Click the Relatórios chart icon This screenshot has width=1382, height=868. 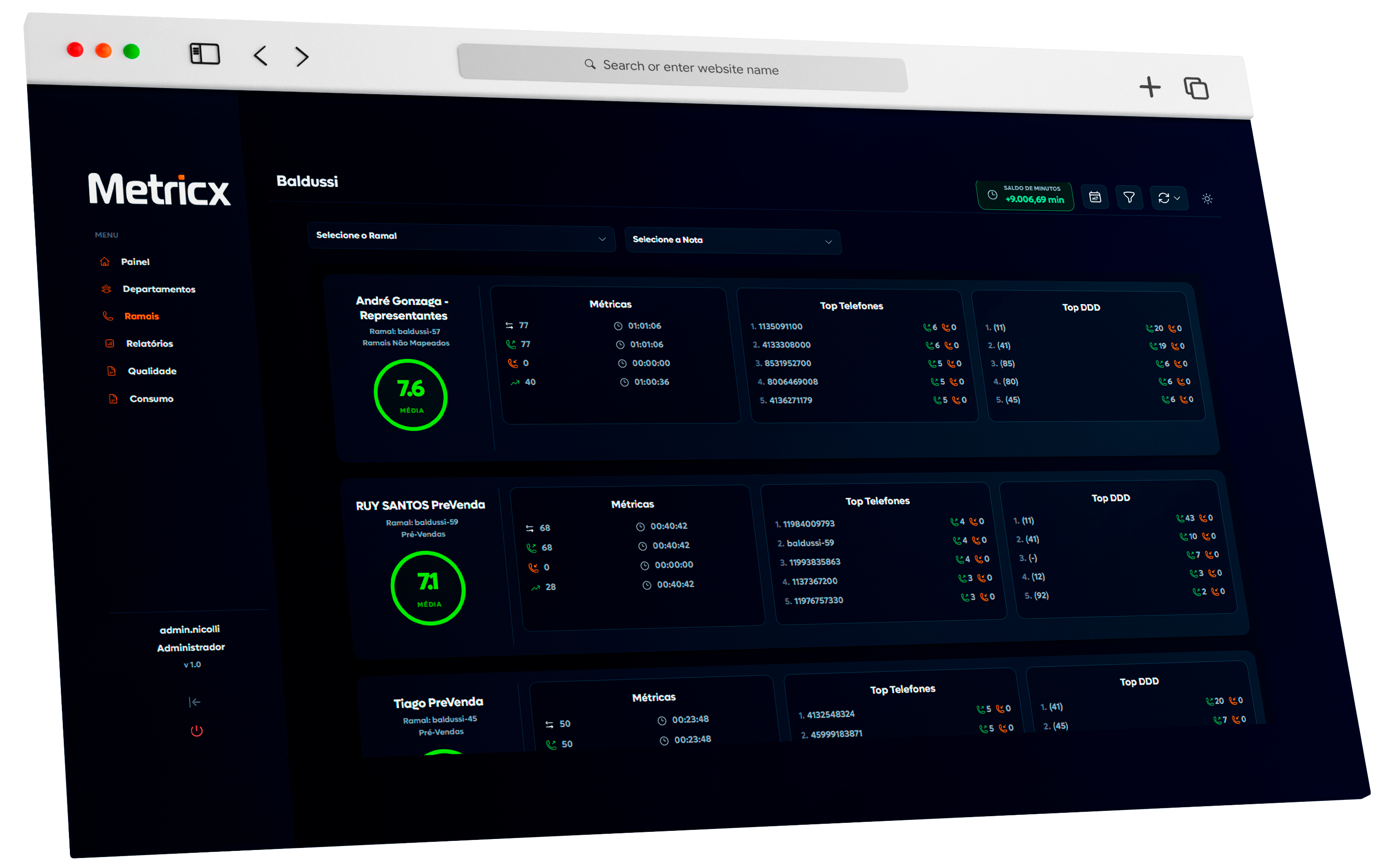pos(109,343)
